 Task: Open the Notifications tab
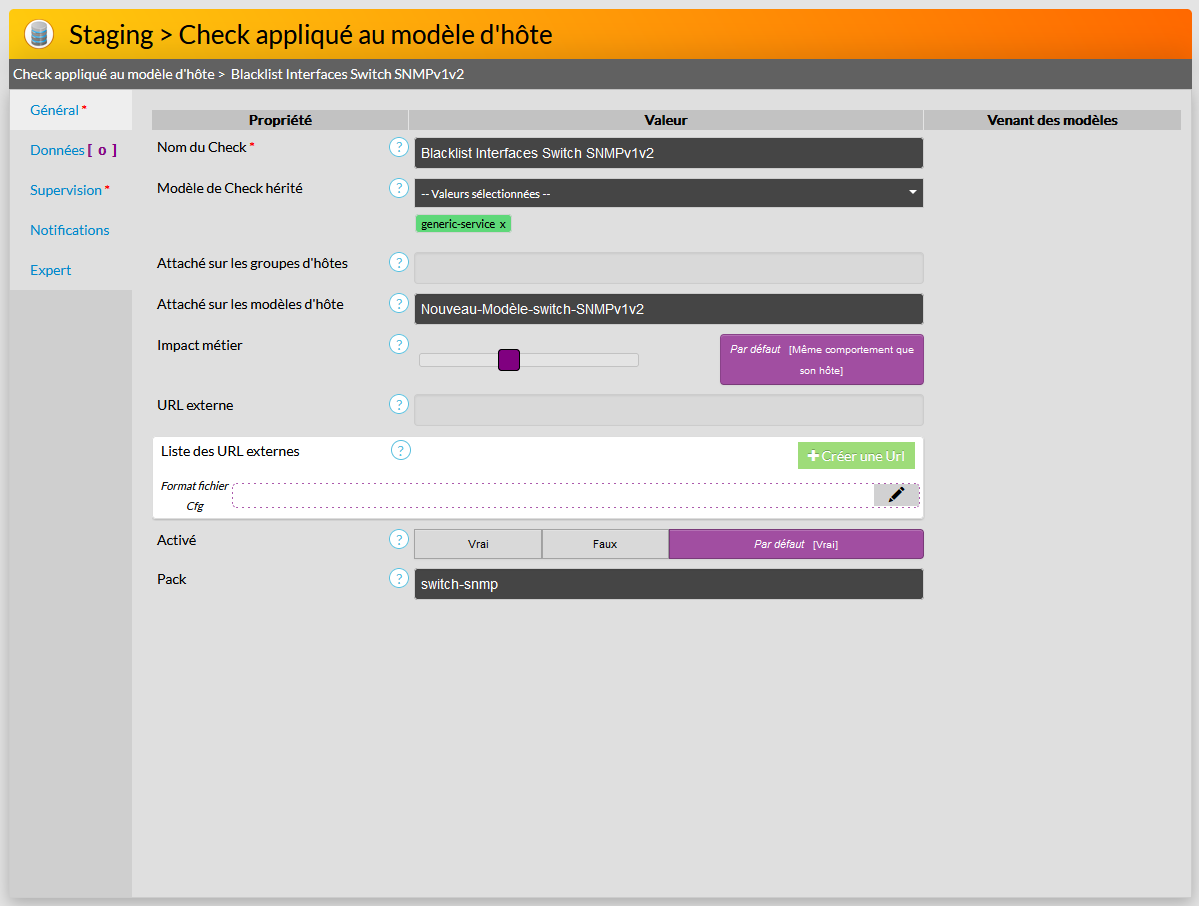pyautogui.click(x=70, y=230)
